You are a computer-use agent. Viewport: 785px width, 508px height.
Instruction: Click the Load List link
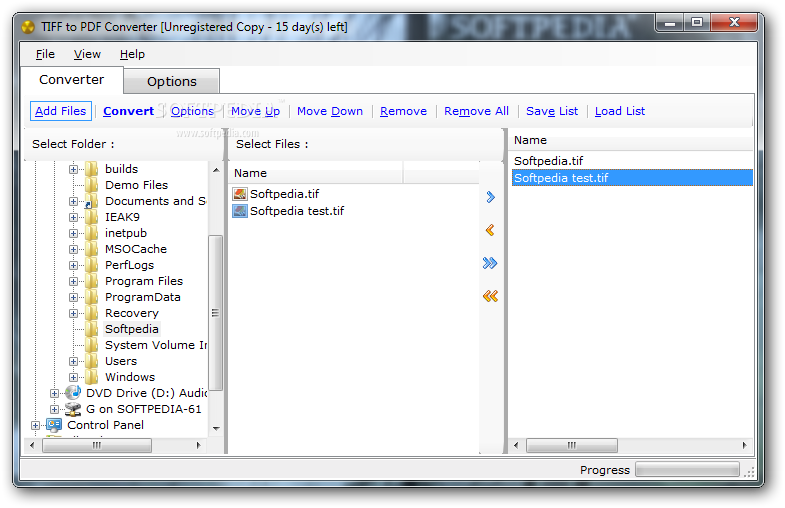click(x=620, y=111)
